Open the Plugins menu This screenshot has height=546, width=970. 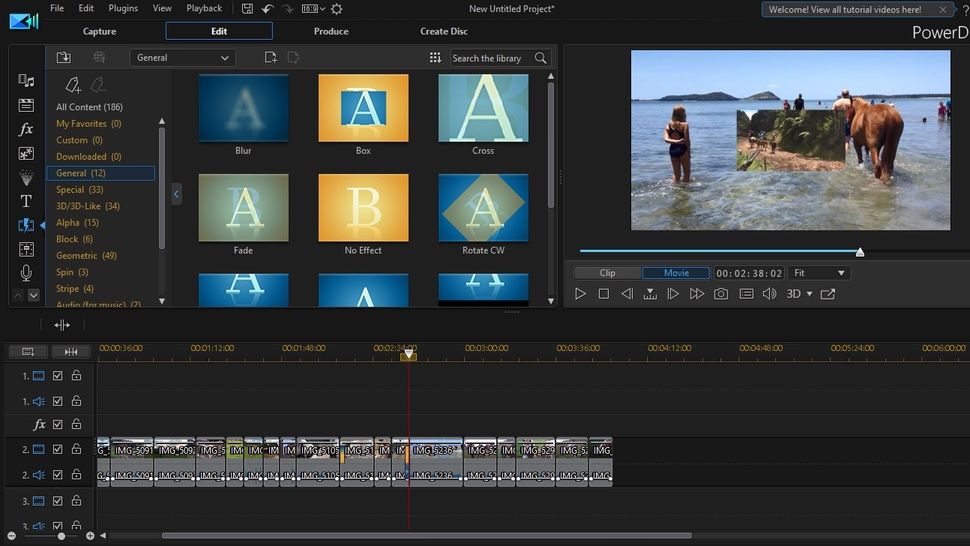[123, 8]
